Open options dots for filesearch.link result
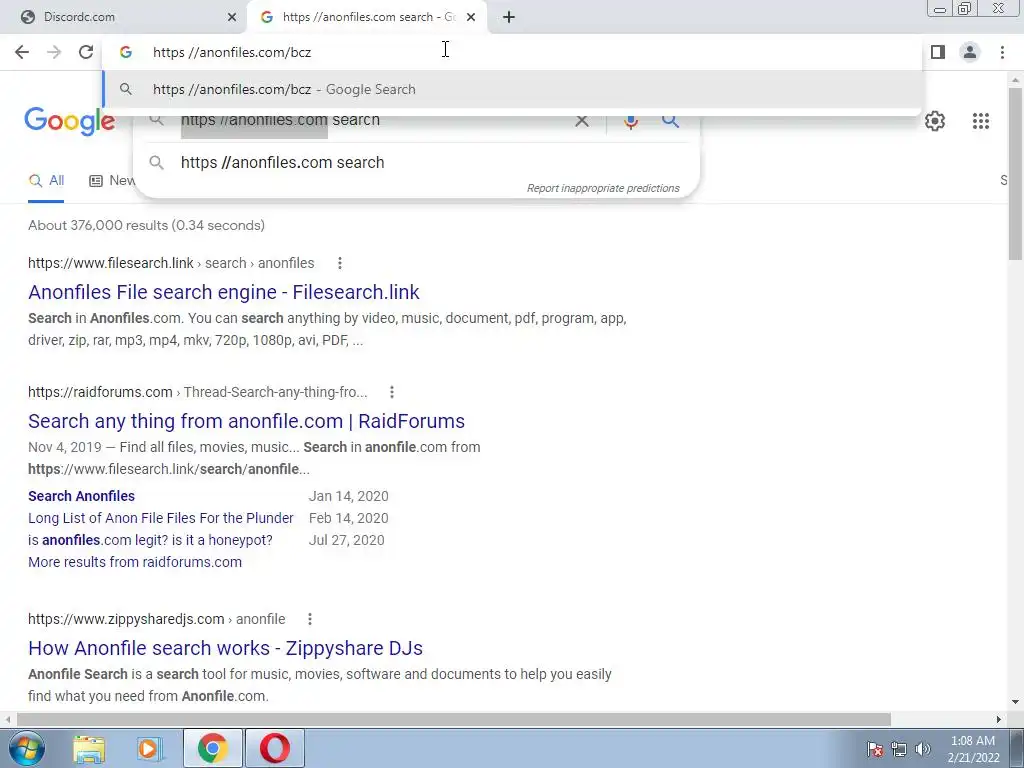Screen dimensions: 1024x768 [340, 263]
